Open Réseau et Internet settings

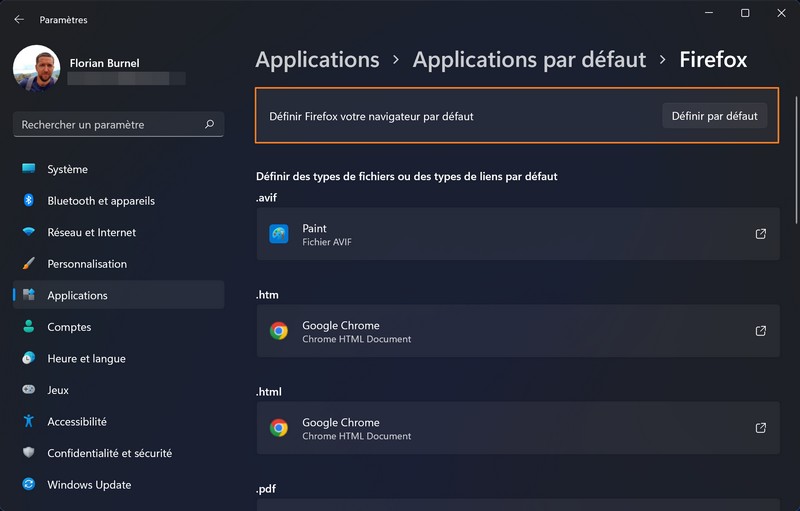click(x=118, y=232)
